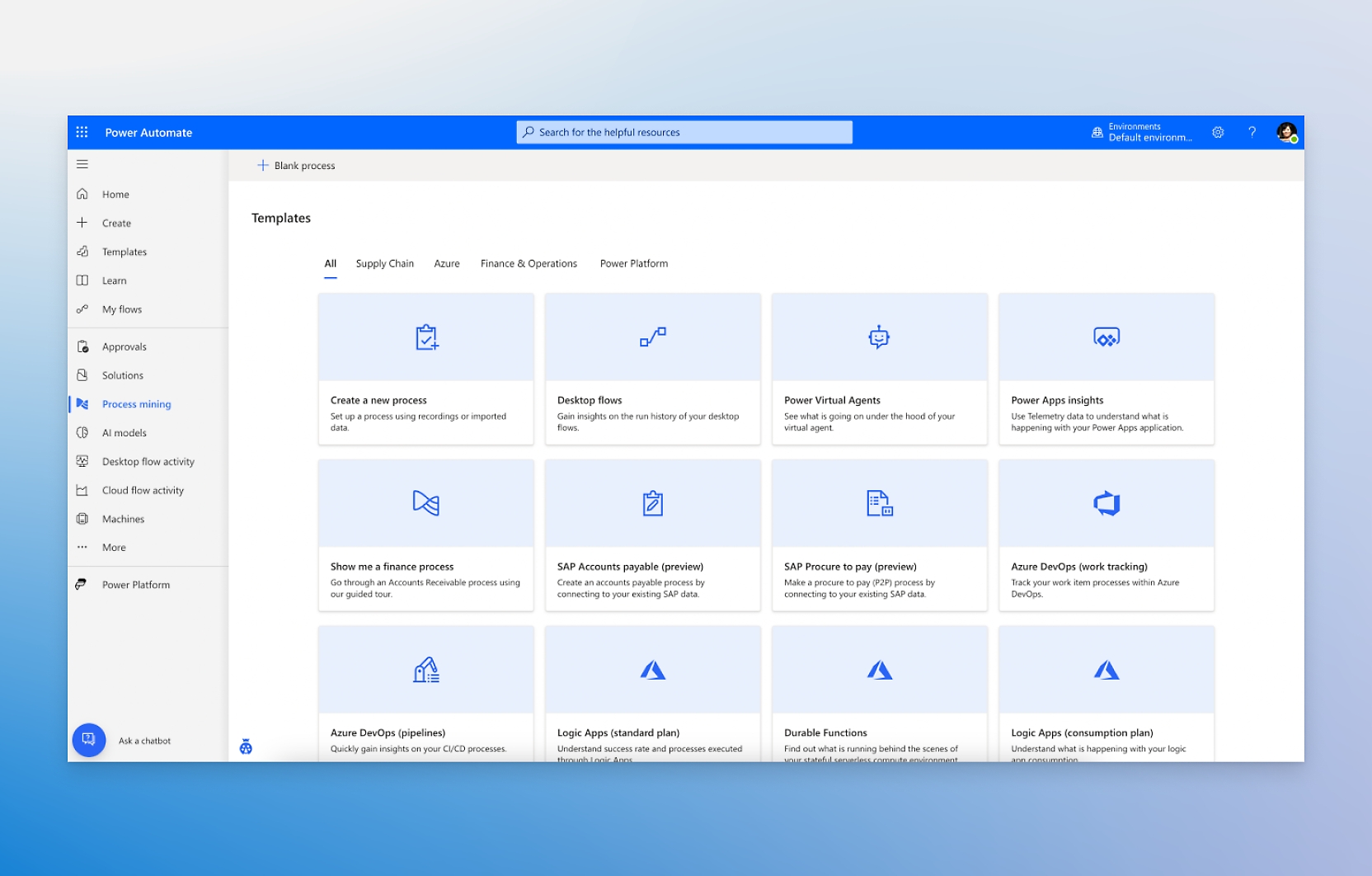This screenshot has width=1372, height=876.
Task: Expand the Environments picker
Action: [x=1142, y=132]
